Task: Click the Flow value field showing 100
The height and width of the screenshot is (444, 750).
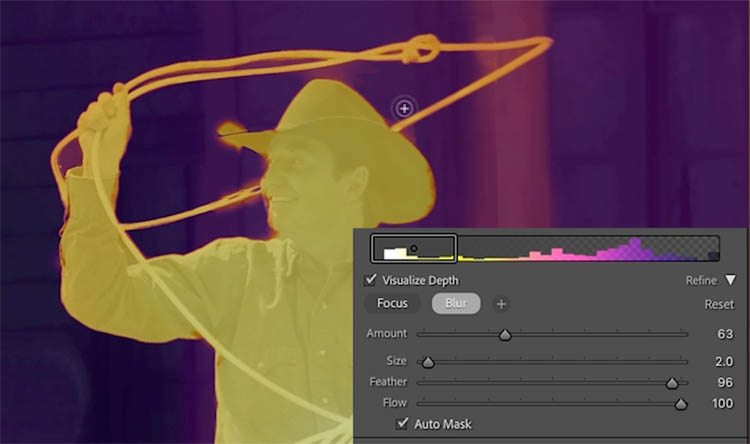Action: (x=724, y=403)
